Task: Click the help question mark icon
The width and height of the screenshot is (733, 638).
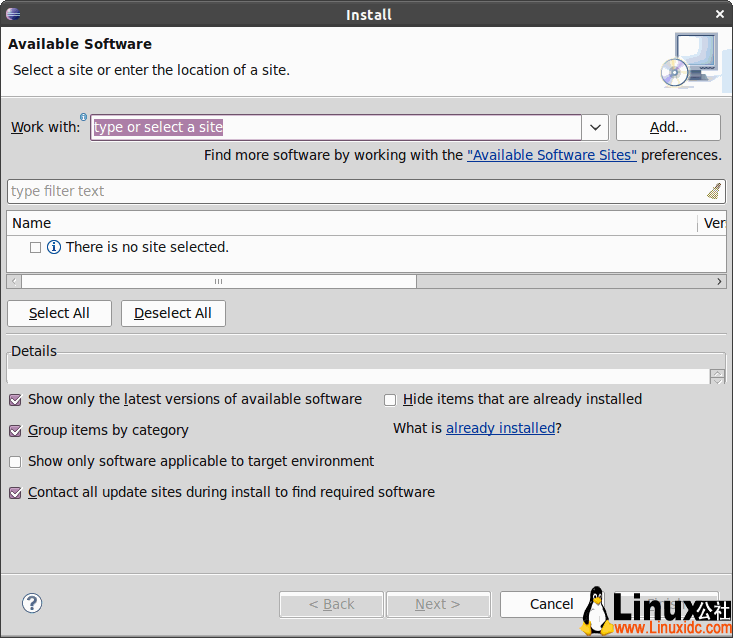Action: (x=32, y=603)
